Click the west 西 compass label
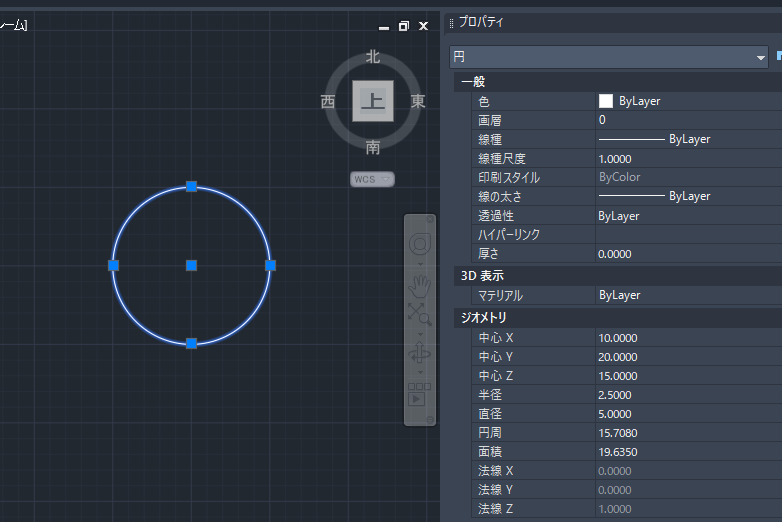The height and width of the screenshot is (522, 782). pos(328,102)
